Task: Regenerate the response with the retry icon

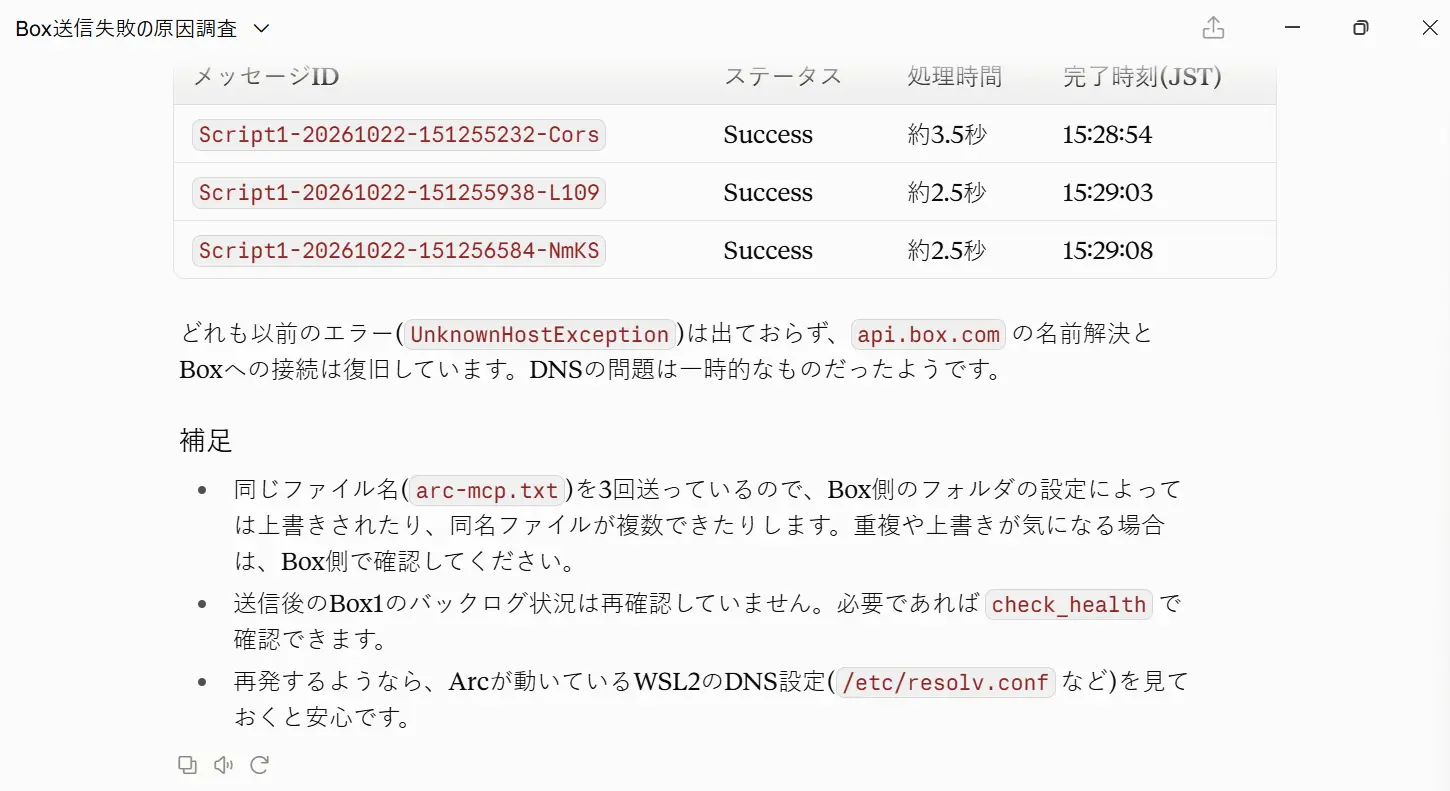Action: pyautogui.click(x=260, y=765)
